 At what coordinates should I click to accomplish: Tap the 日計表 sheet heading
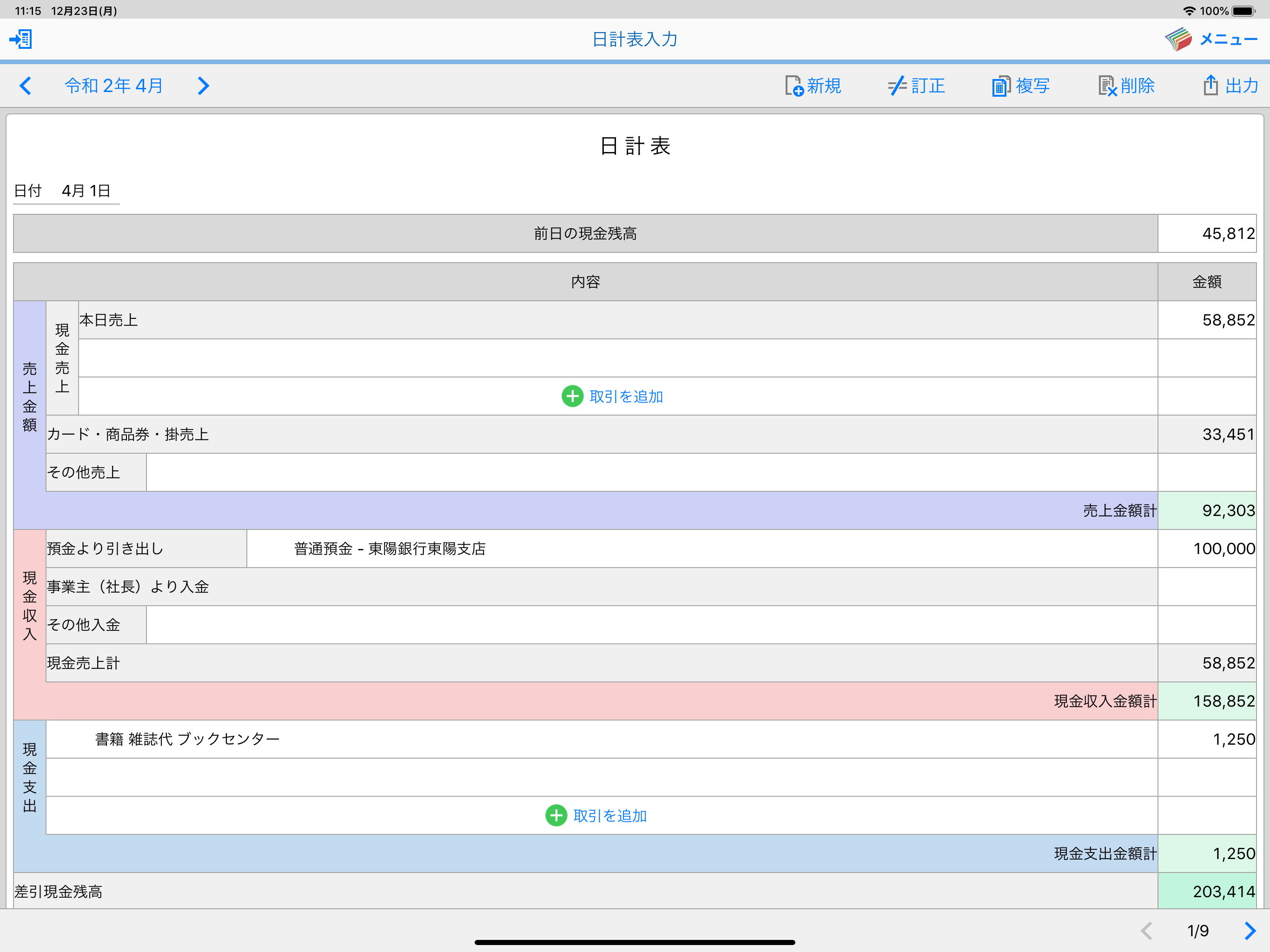[635, 146]
